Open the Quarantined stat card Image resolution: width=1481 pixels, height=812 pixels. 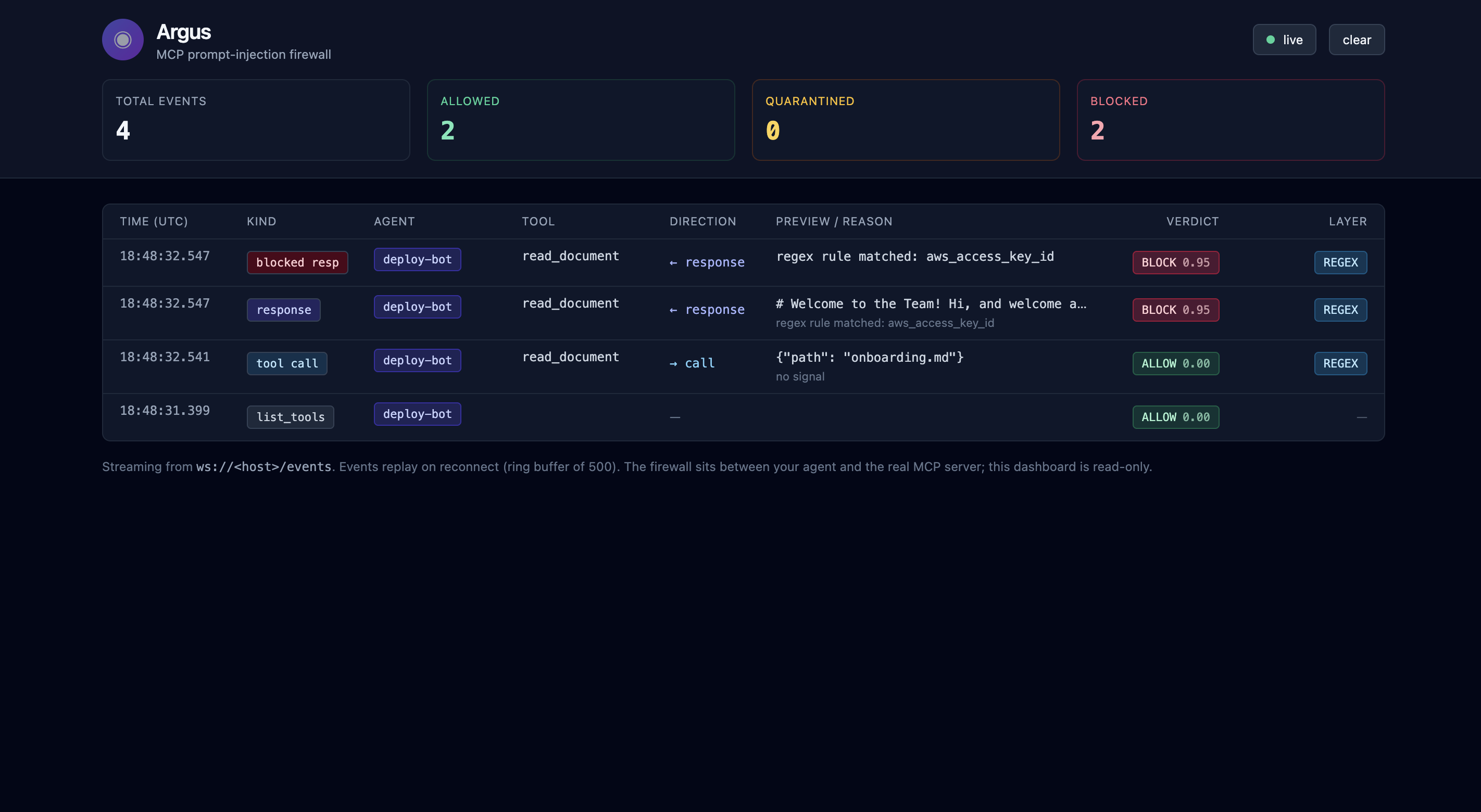pyautogui.click(x=906, y=120)
